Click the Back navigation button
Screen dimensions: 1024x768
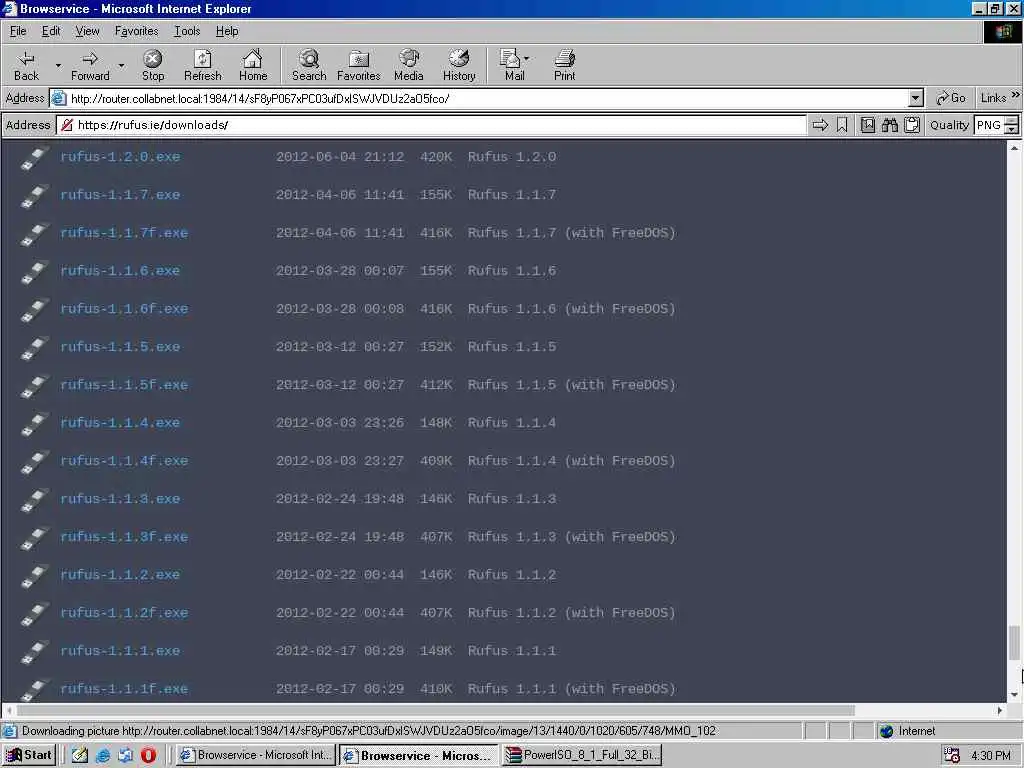[x=26, y=66]
